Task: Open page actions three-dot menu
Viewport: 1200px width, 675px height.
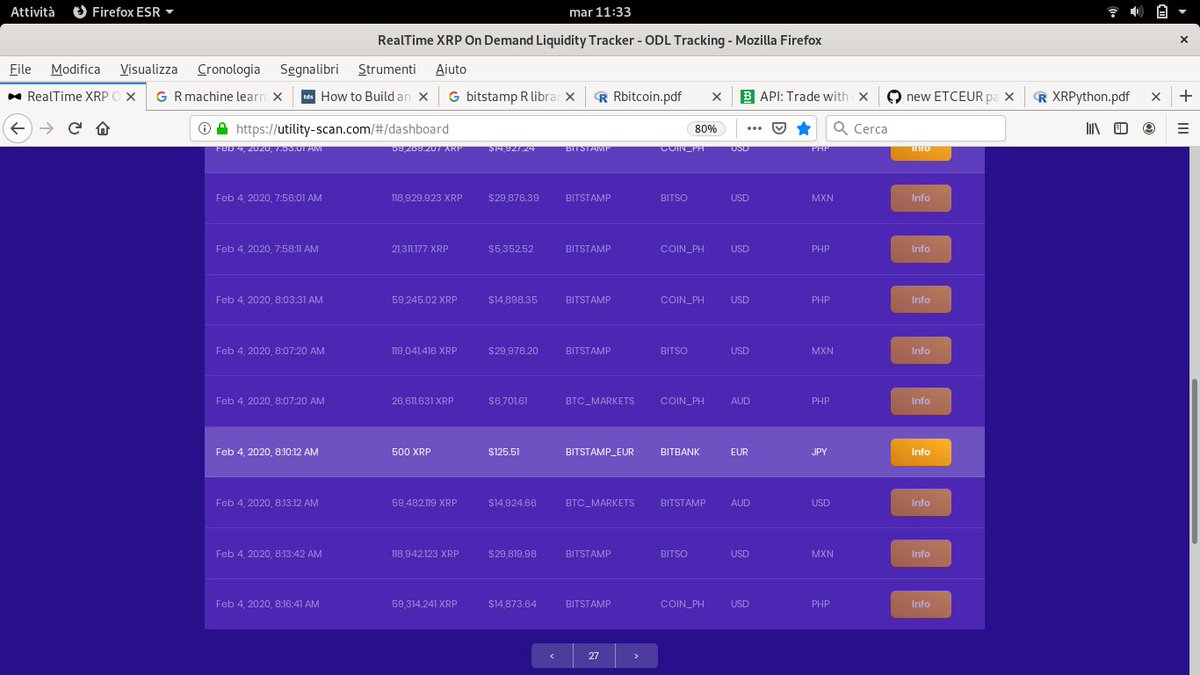Action: [754, 128]
